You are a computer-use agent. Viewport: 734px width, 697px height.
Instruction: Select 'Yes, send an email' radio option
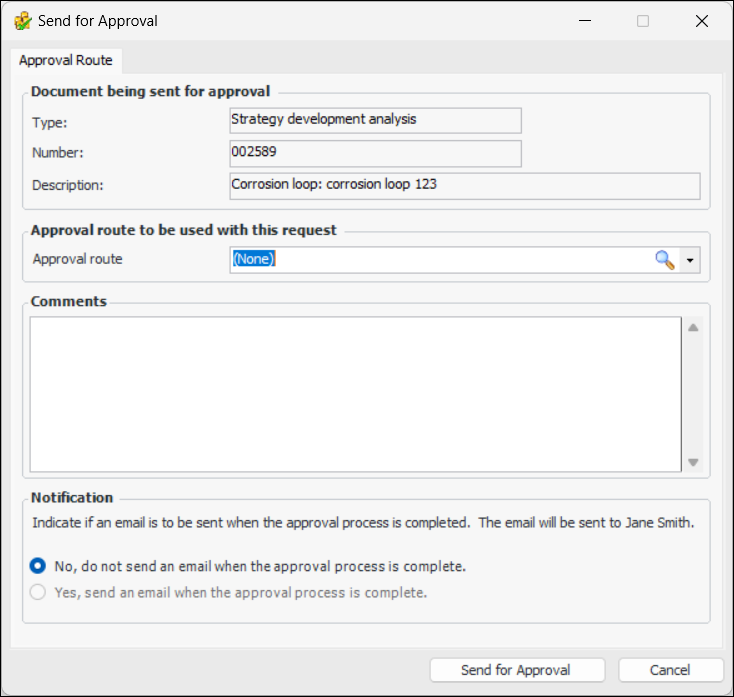pos(38,592)
